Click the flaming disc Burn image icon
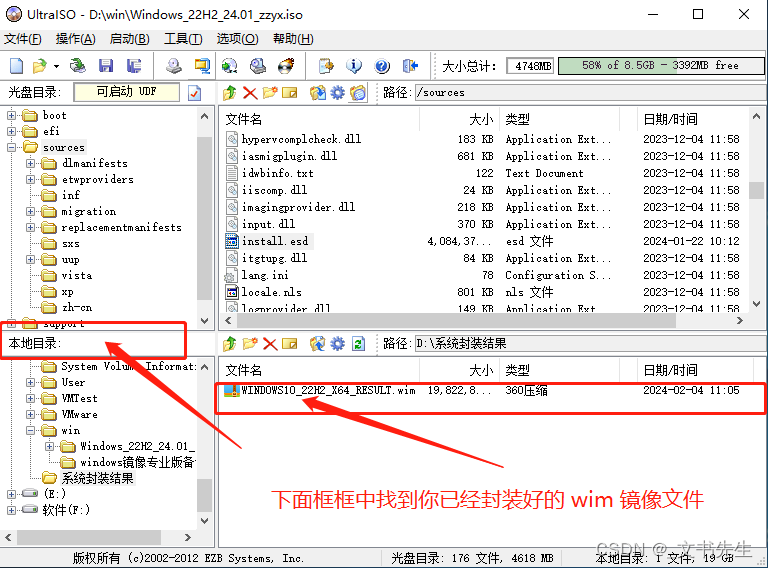Screen dimensions: 768x568 [x=286, y=66]
